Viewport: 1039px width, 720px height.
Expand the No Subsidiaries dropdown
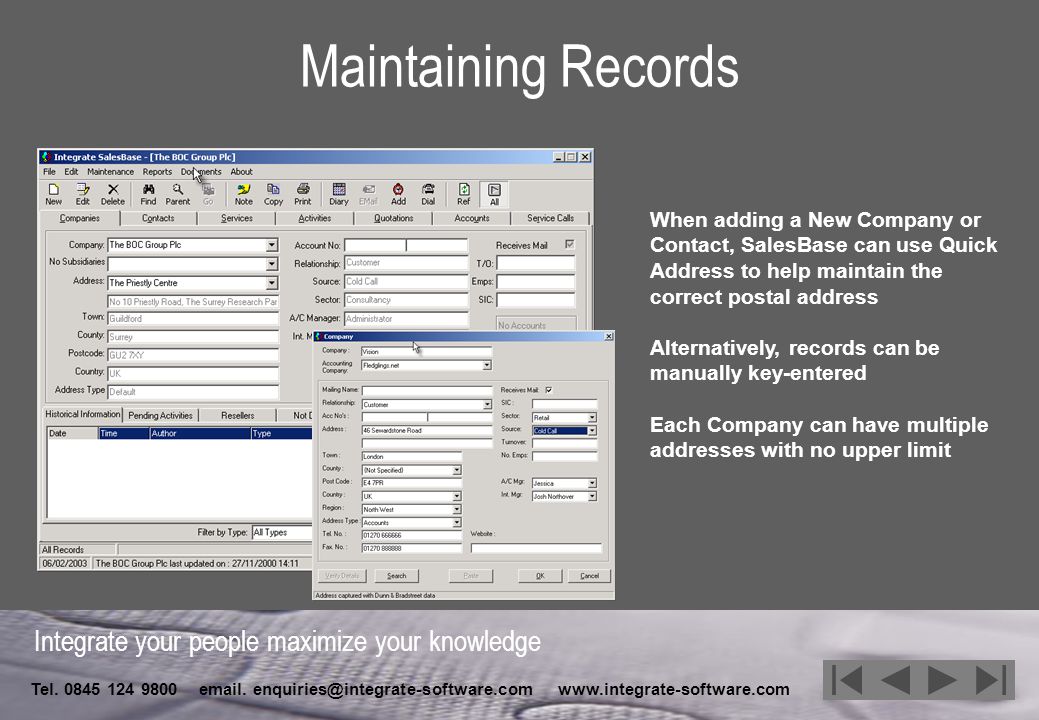272,264
